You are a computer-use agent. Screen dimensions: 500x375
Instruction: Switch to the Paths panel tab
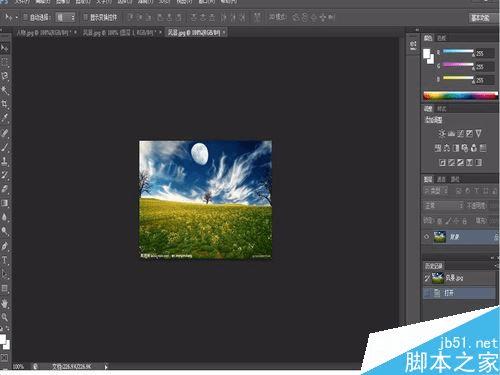[x=455, y=179]
